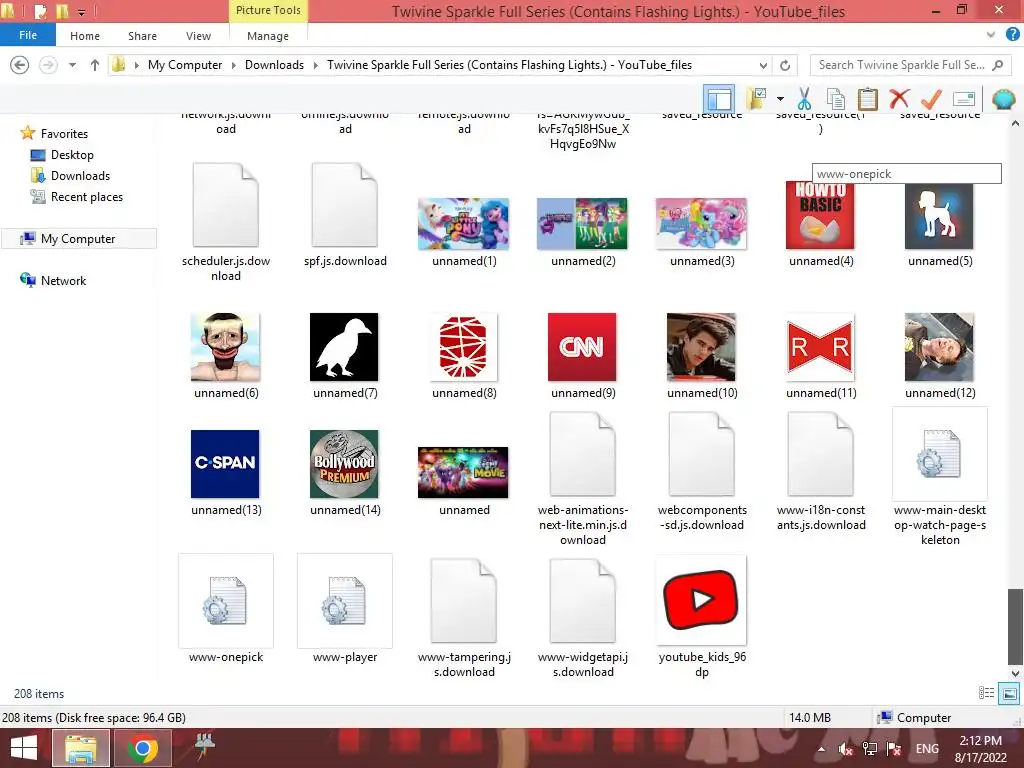Expand the arrow after Downloads breadcrumb

(x=315, y=65)
